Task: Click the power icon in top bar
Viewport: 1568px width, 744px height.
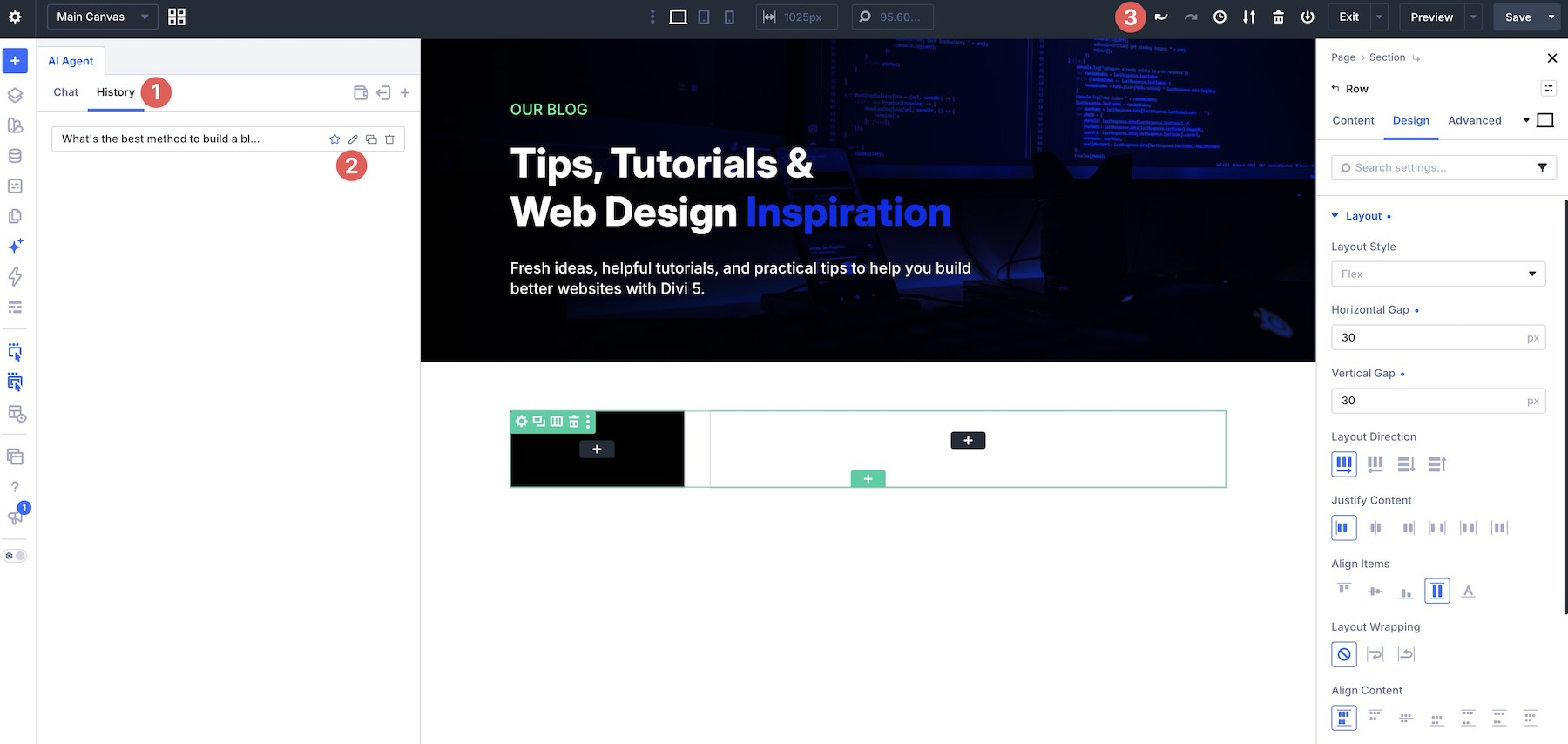Action: 1308,17
